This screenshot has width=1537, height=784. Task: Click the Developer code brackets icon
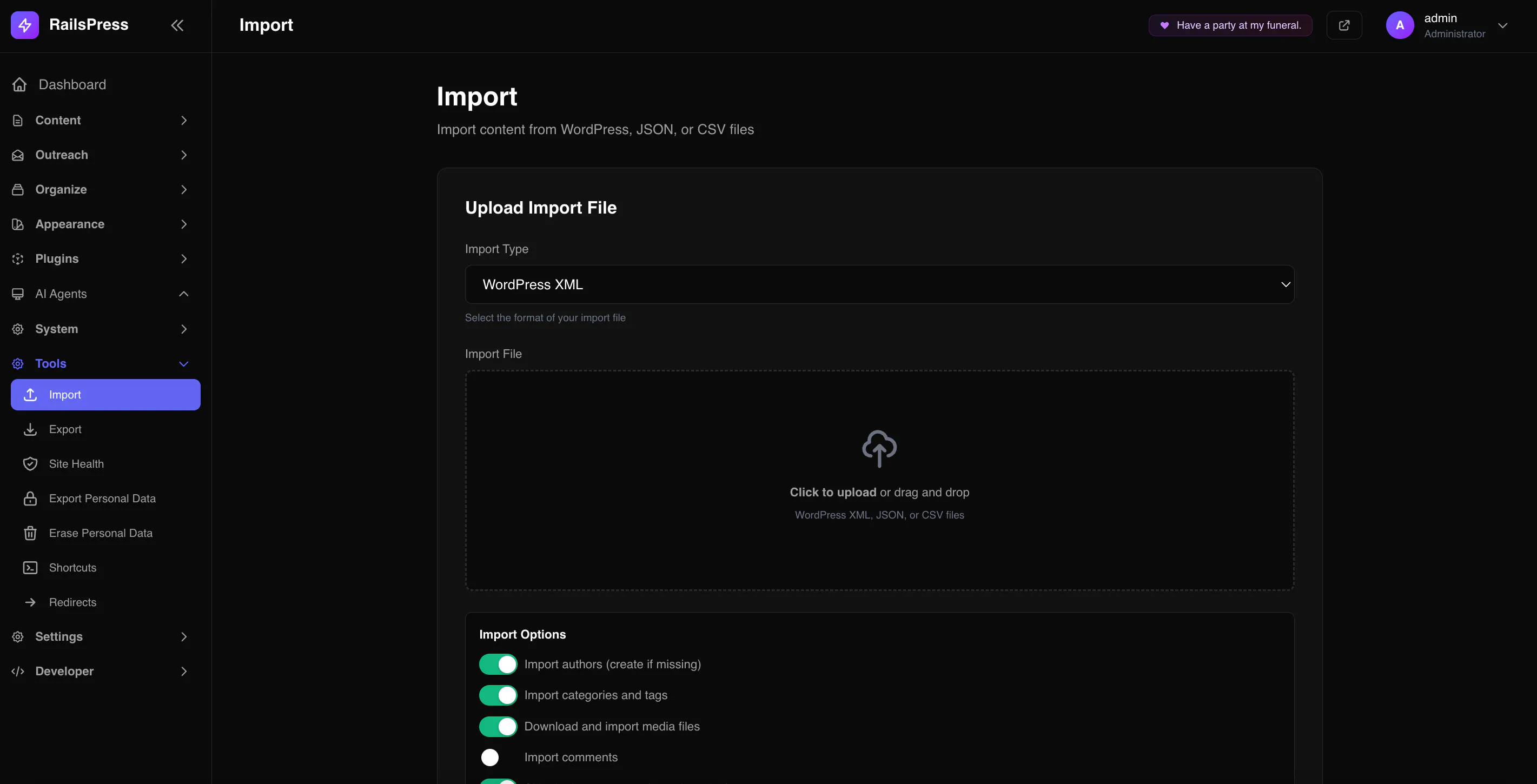[x=18, y=672]
